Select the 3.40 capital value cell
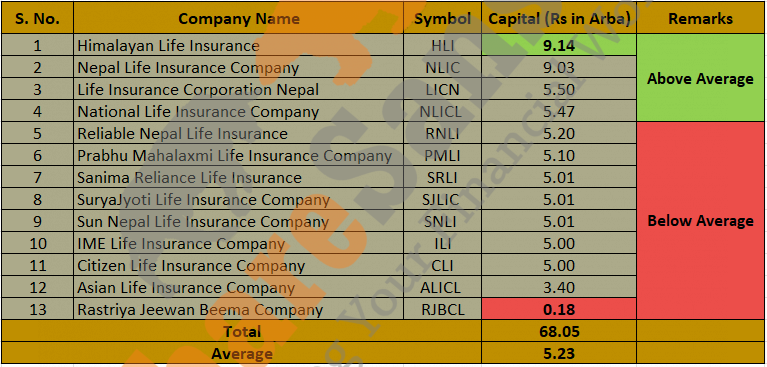 pos(559,287)
